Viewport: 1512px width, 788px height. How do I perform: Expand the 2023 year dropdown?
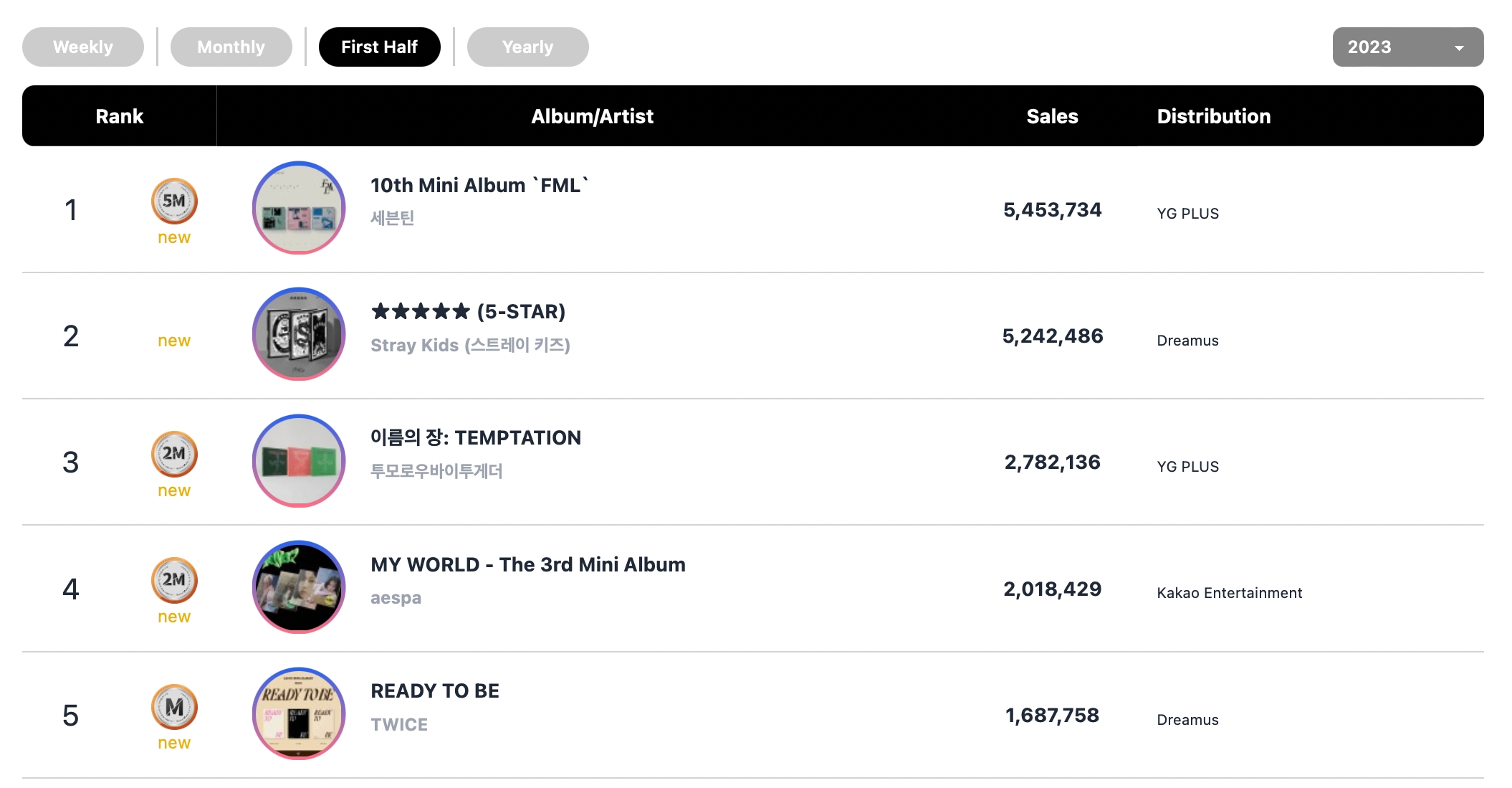1408,47
